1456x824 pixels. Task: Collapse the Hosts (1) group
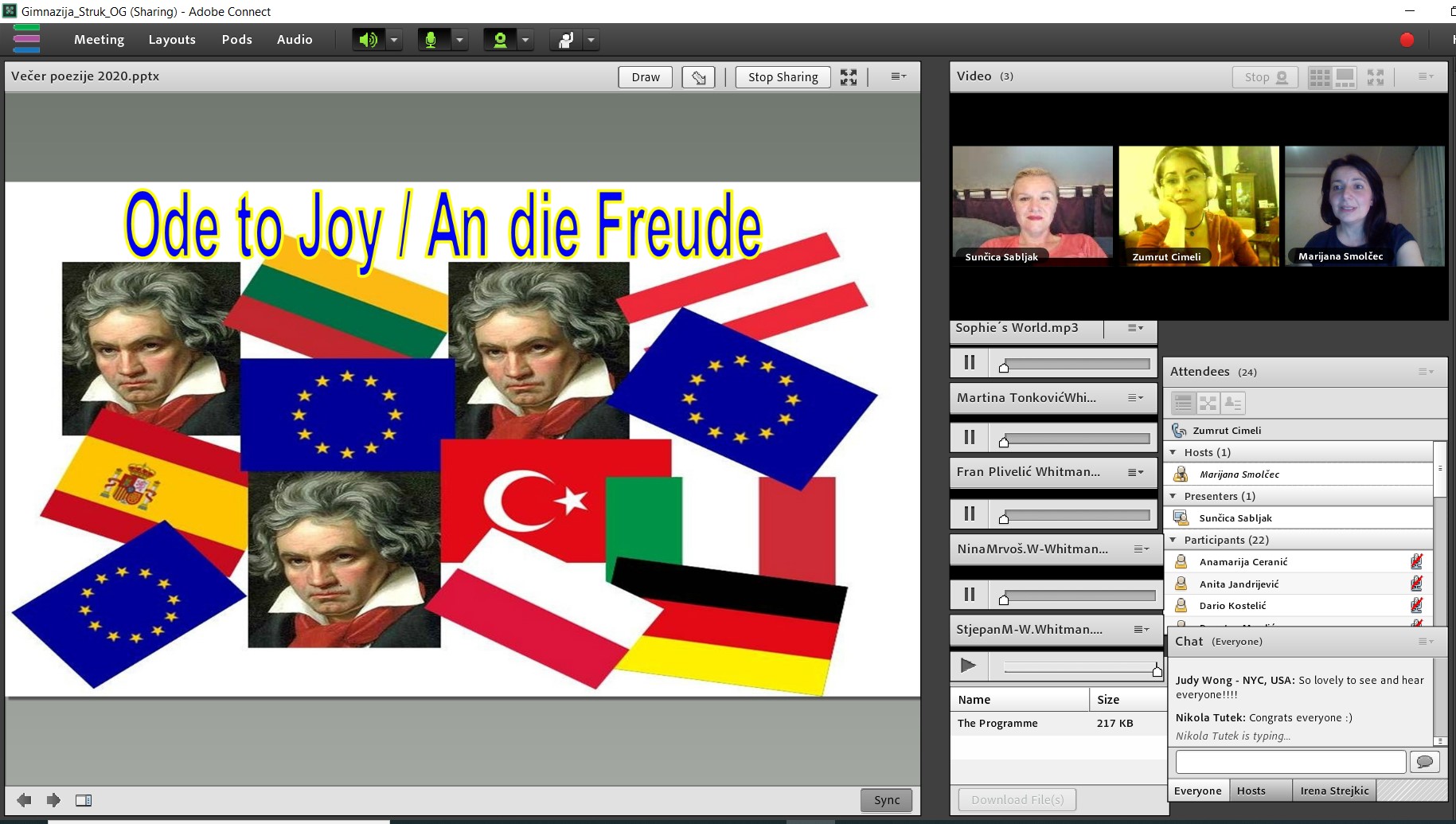1173,452
